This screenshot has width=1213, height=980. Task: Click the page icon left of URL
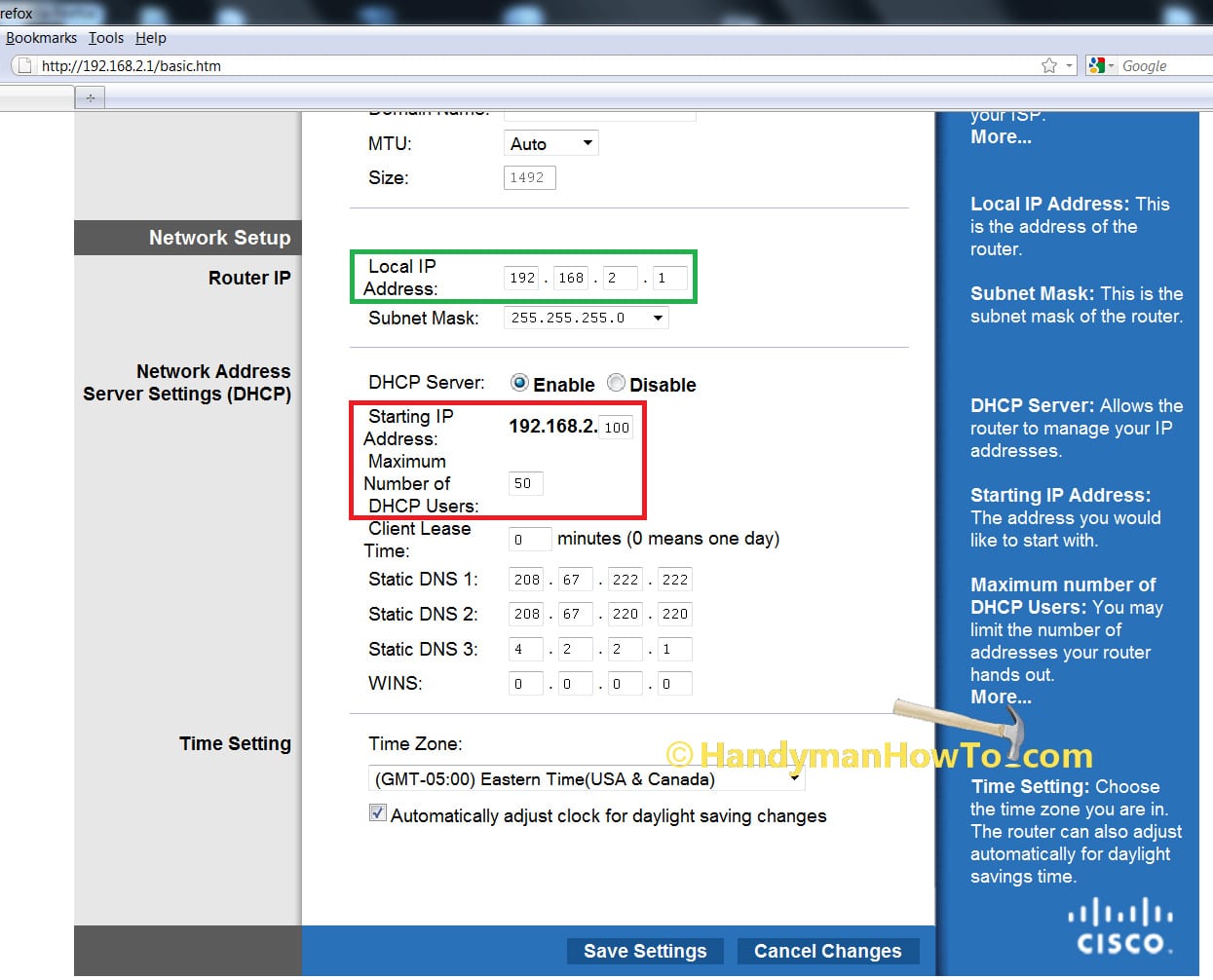coord(23,65)
